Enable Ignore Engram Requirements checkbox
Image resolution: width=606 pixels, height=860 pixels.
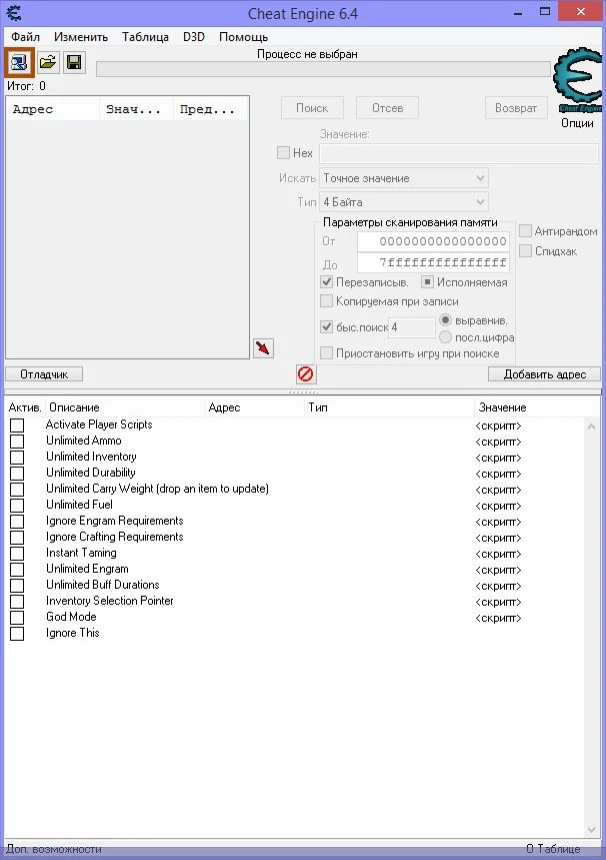tap(17, 521)
